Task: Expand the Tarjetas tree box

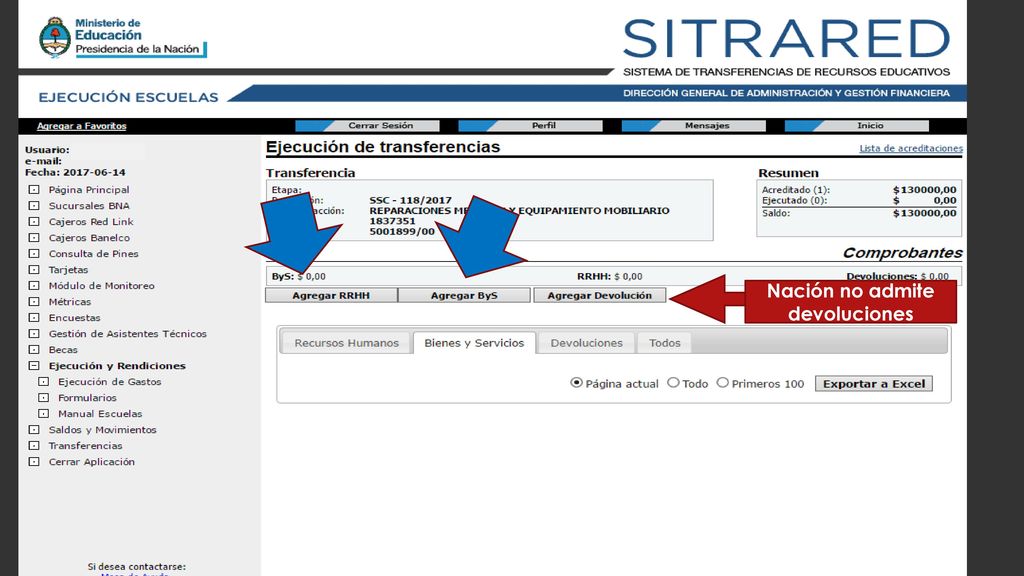Action: pyautogui.click(x=34, y=270)
